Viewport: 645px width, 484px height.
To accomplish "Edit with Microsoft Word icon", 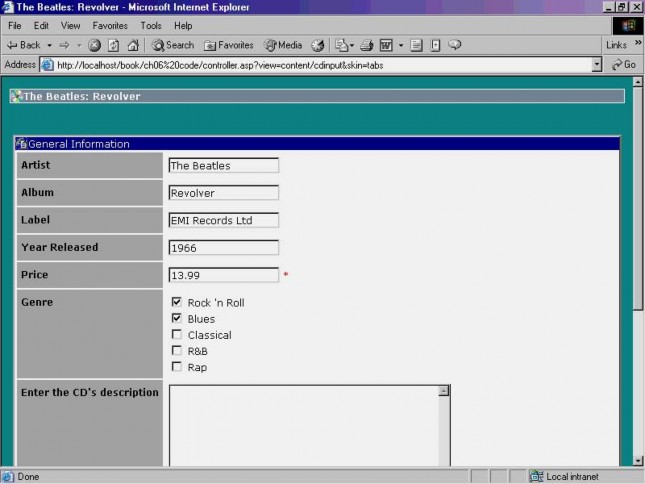I will [x=386, y=45].
